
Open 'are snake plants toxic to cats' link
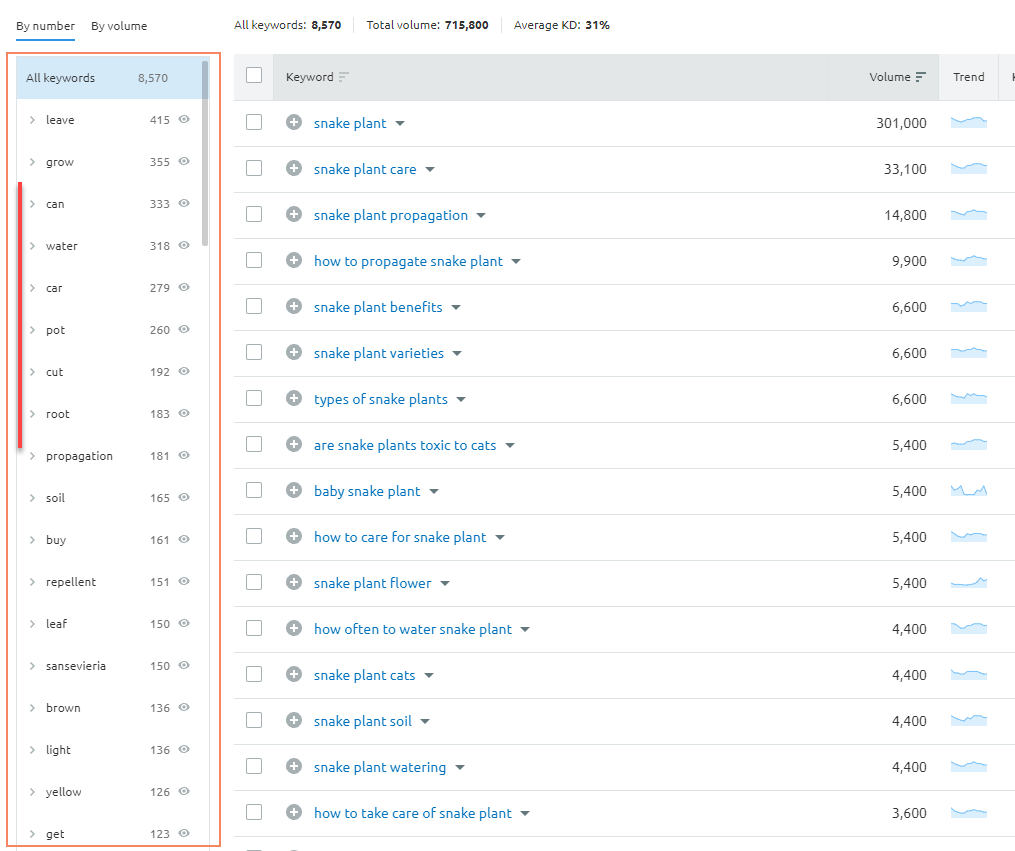(x=405, y=445)
